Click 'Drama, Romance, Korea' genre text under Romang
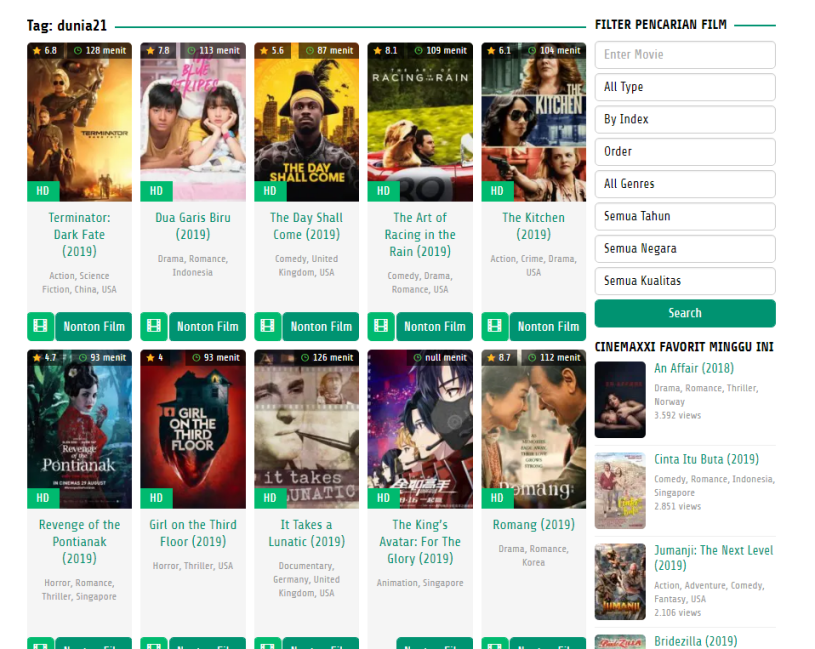 (x=534, y=555)
